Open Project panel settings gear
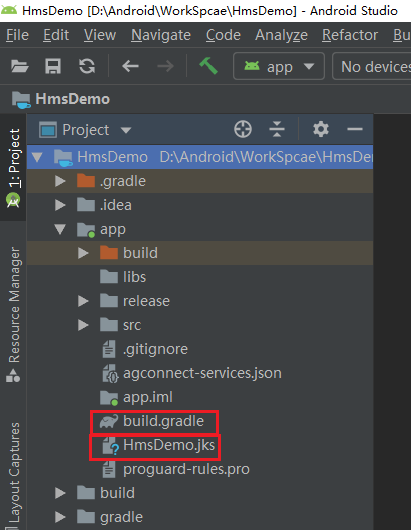 pos(320,129)
